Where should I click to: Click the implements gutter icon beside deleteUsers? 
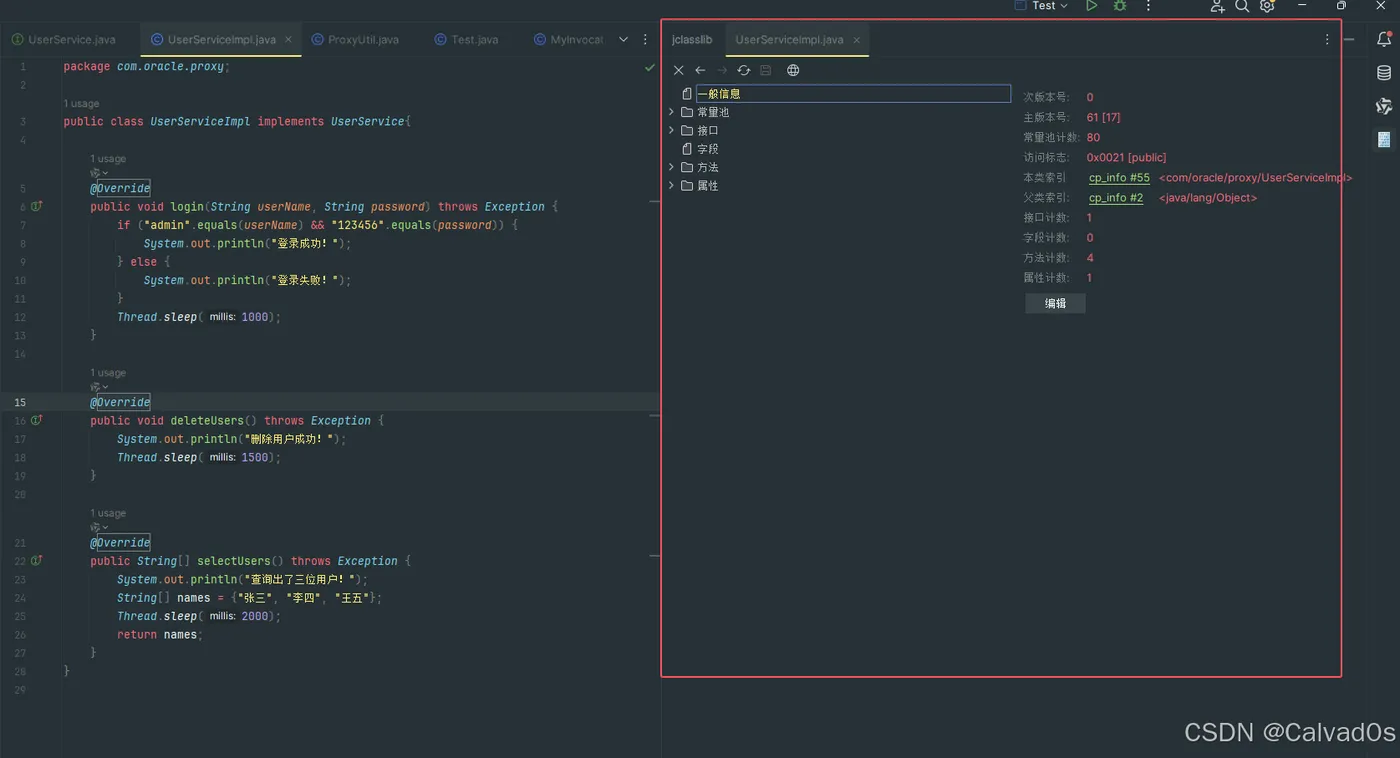point(36,420)
